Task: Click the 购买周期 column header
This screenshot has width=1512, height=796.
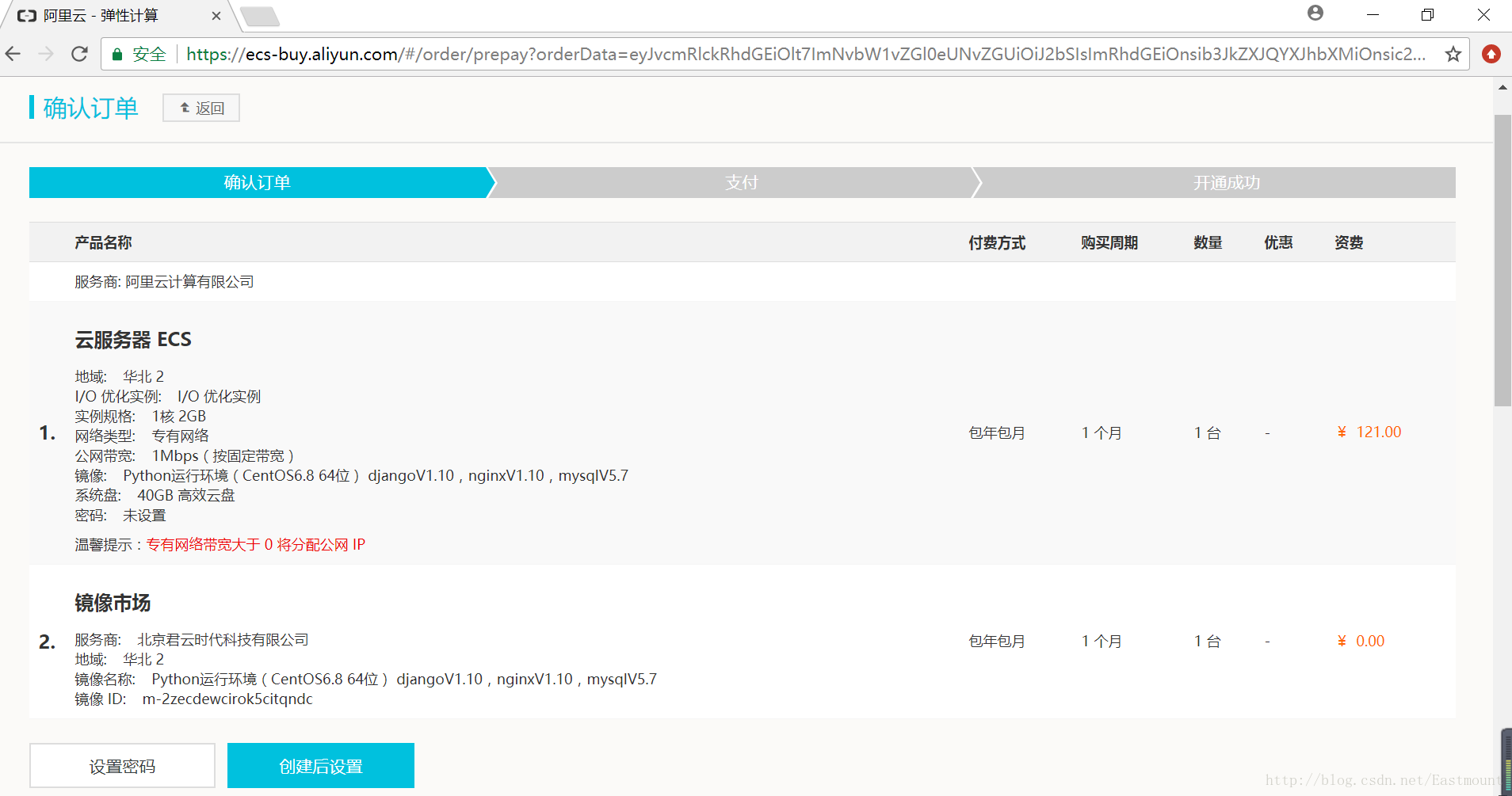Action: (x=1109, y=242)
